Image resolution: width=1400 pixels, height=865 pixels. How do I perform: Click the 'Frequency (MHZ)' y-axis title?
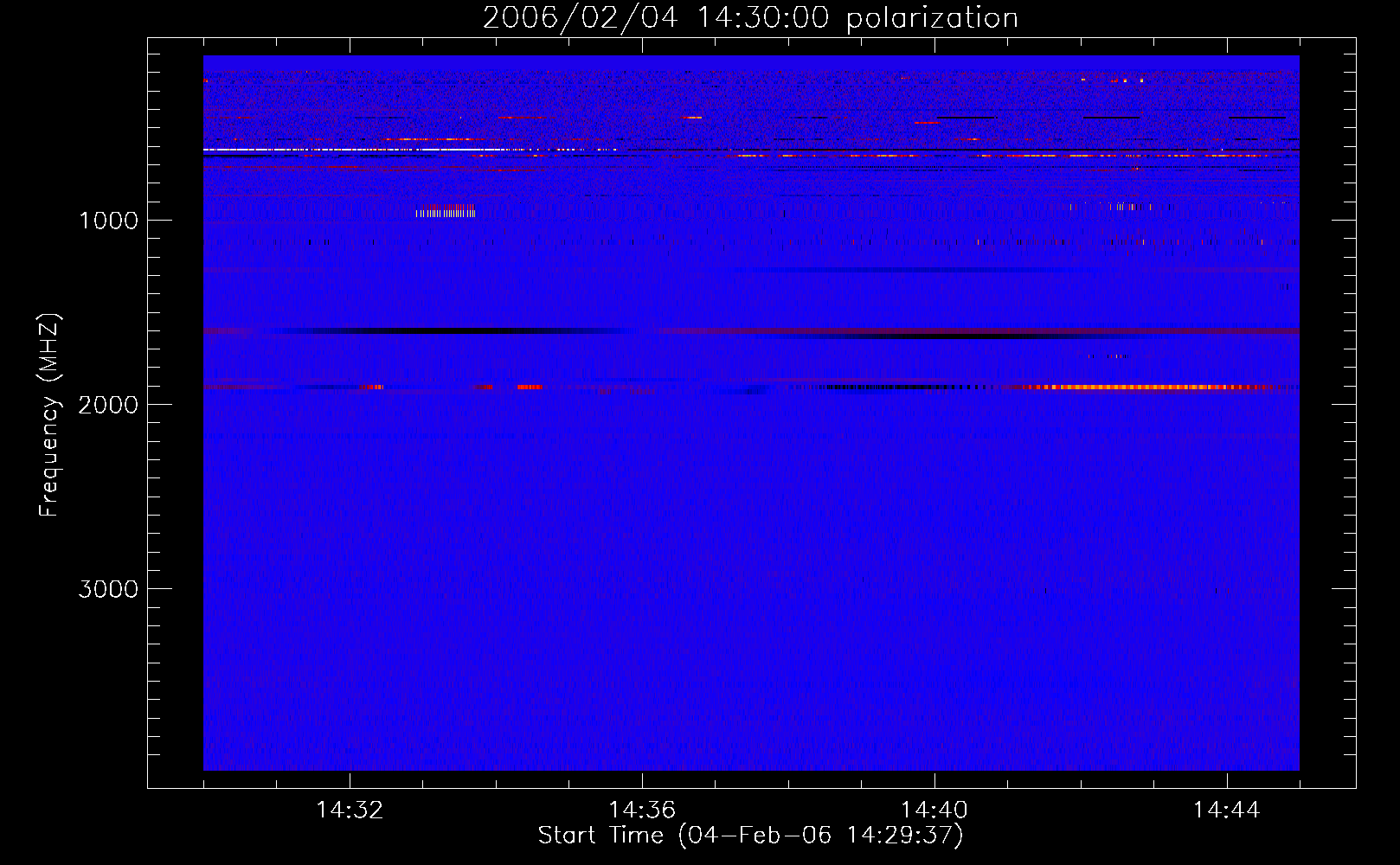tap(49, 415)
